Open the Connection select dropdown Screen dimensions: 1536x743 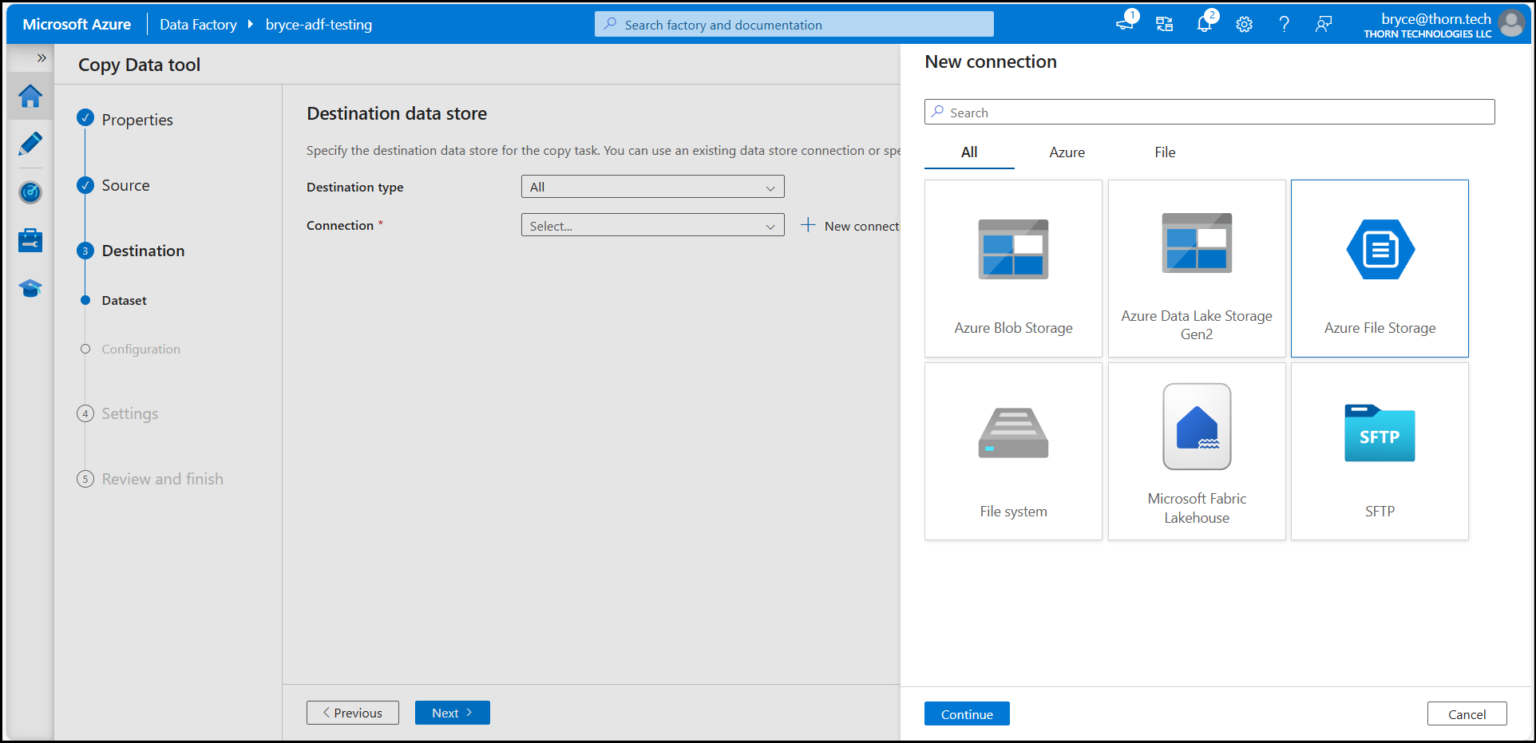coord(652,225)
